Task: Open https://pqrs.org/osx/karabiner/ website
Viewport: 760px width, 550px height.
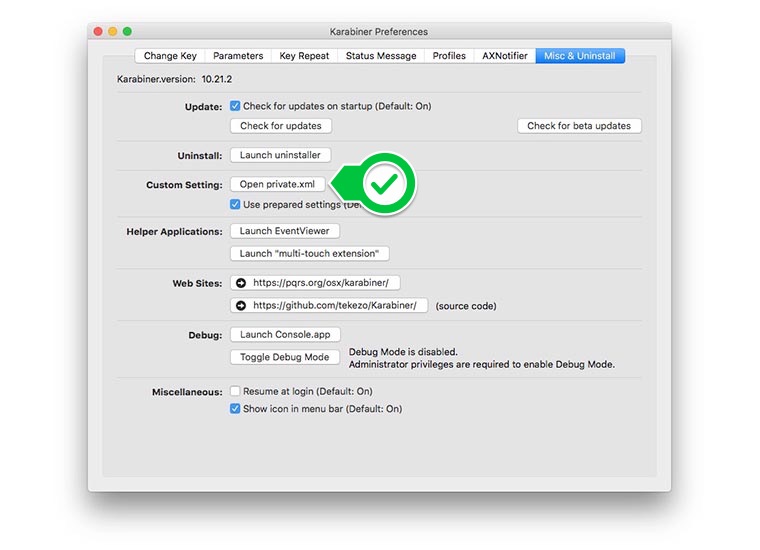Action: (315, 283)
